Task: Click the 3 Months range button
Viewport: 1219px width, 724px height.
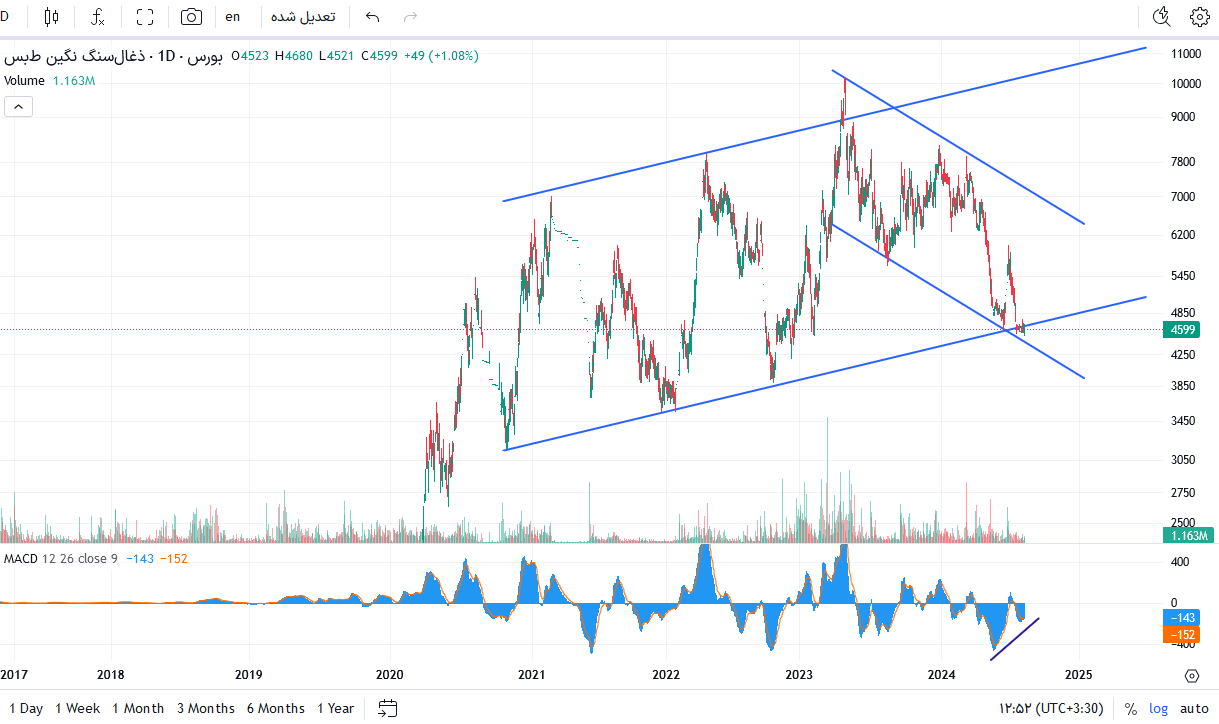Action: point(206,708)
